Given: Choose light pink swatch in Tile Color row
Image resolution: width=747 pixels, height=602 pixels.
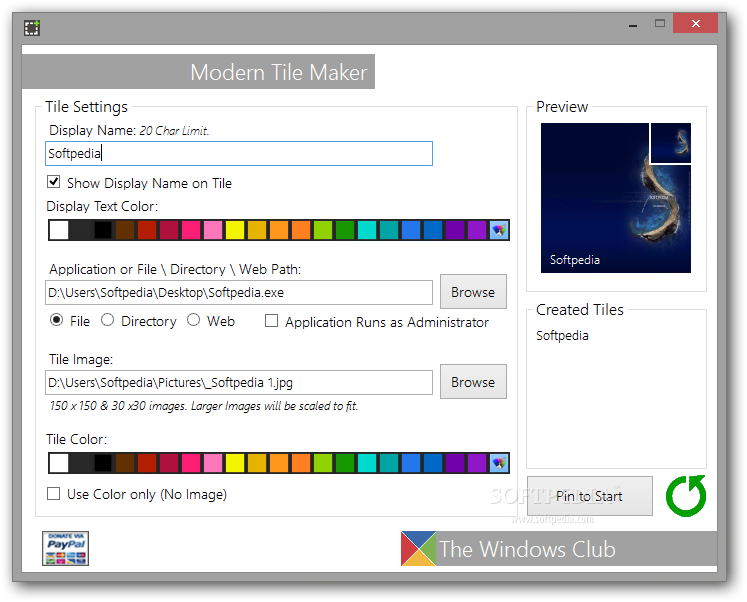Looking at the screenshot, I should (213, 463).
